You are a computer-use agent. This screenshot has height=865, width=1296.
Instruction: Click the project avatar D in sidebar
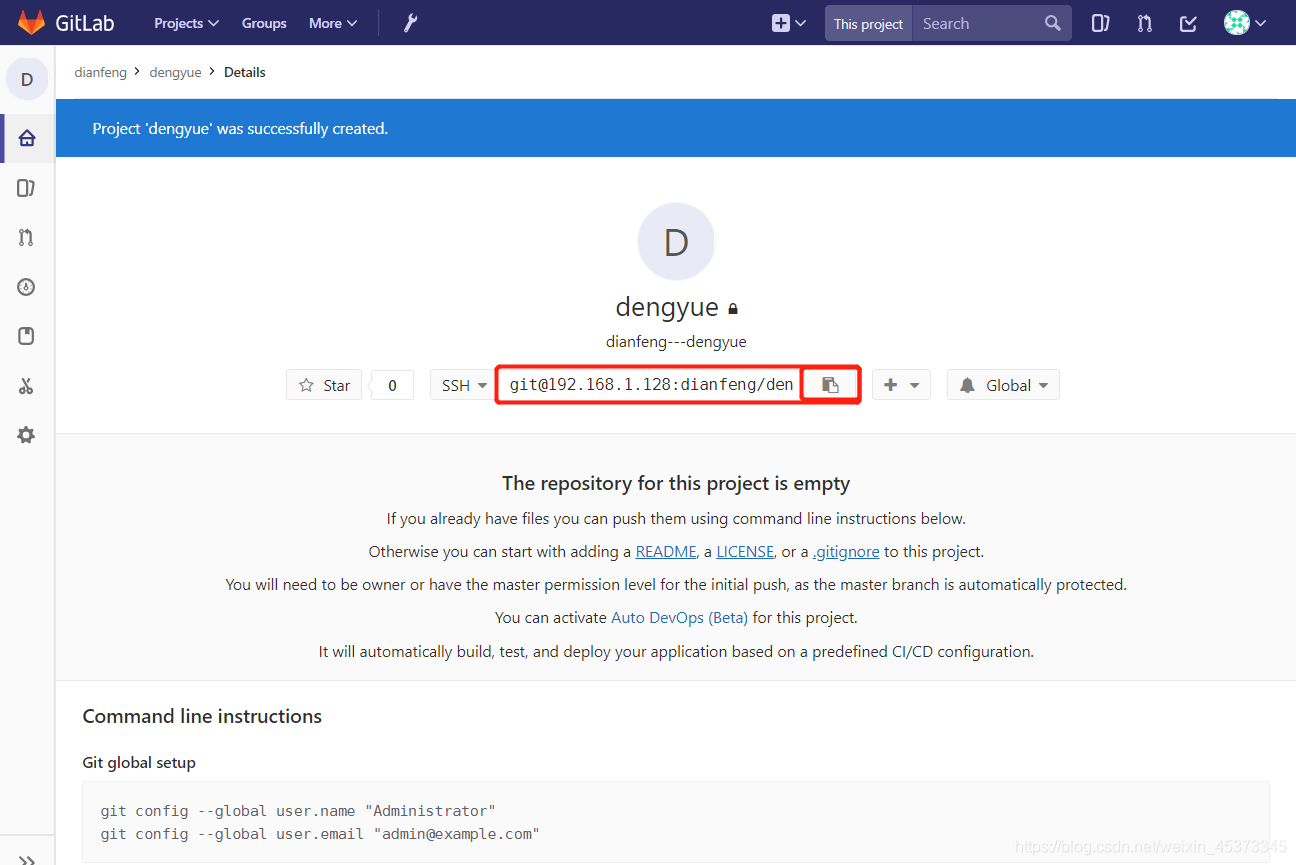(27, 79)
